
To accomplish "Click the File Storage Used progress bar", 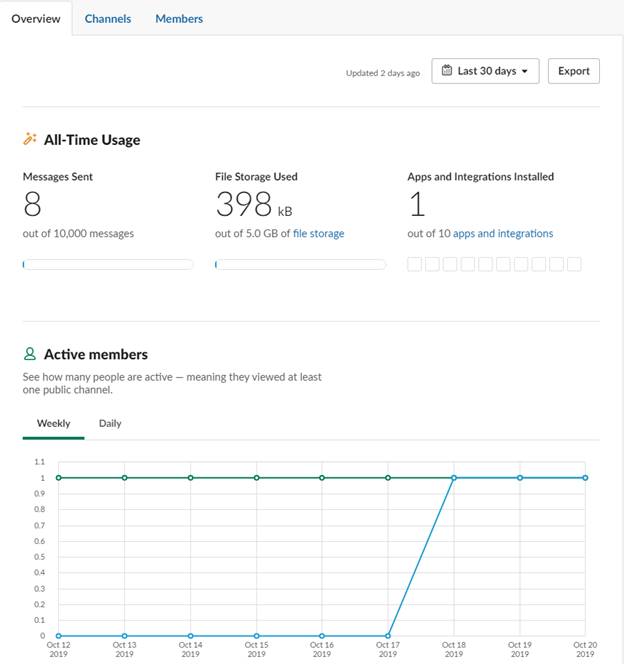I will point(301,265).
